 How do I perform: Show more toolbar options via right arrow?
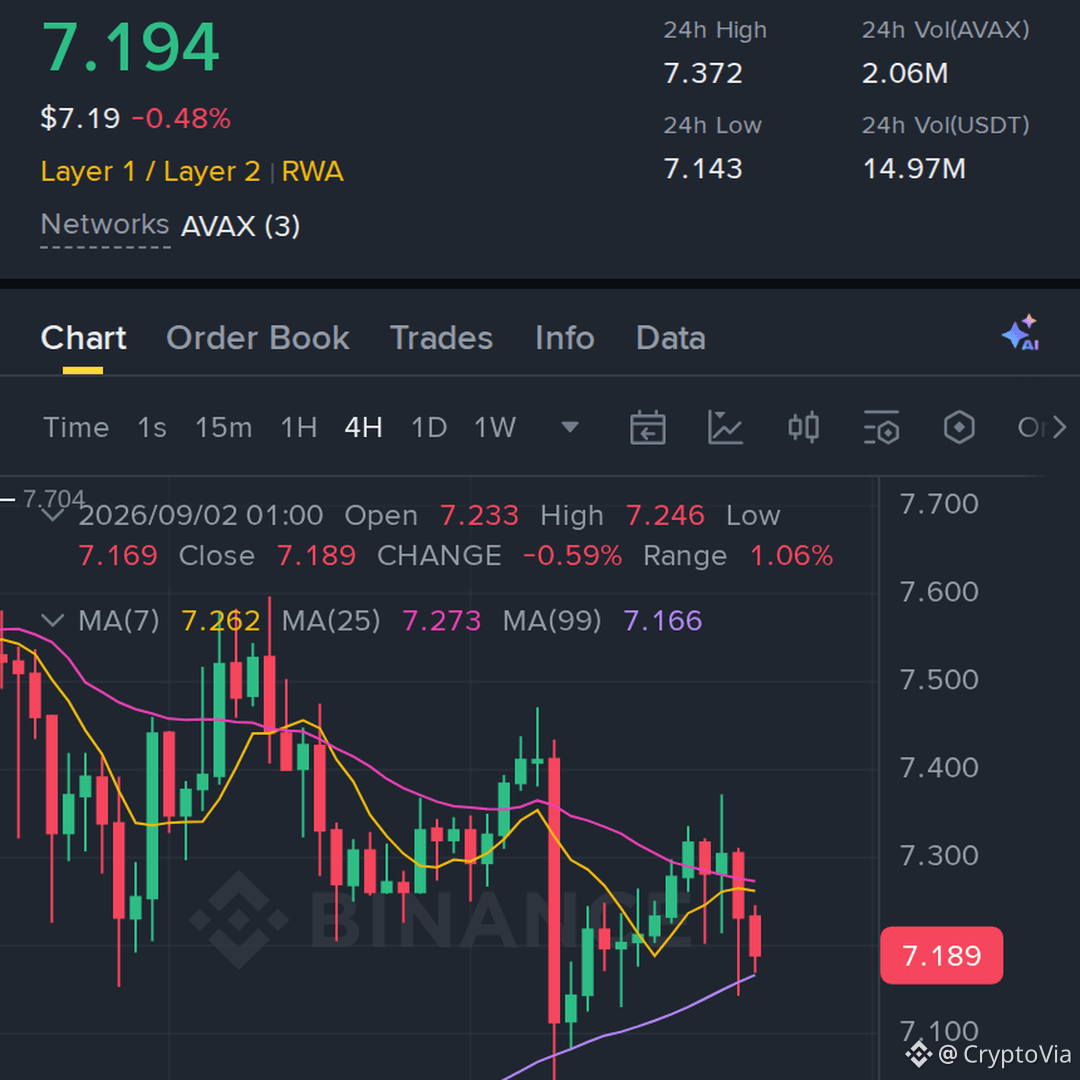coord(1059,428)
